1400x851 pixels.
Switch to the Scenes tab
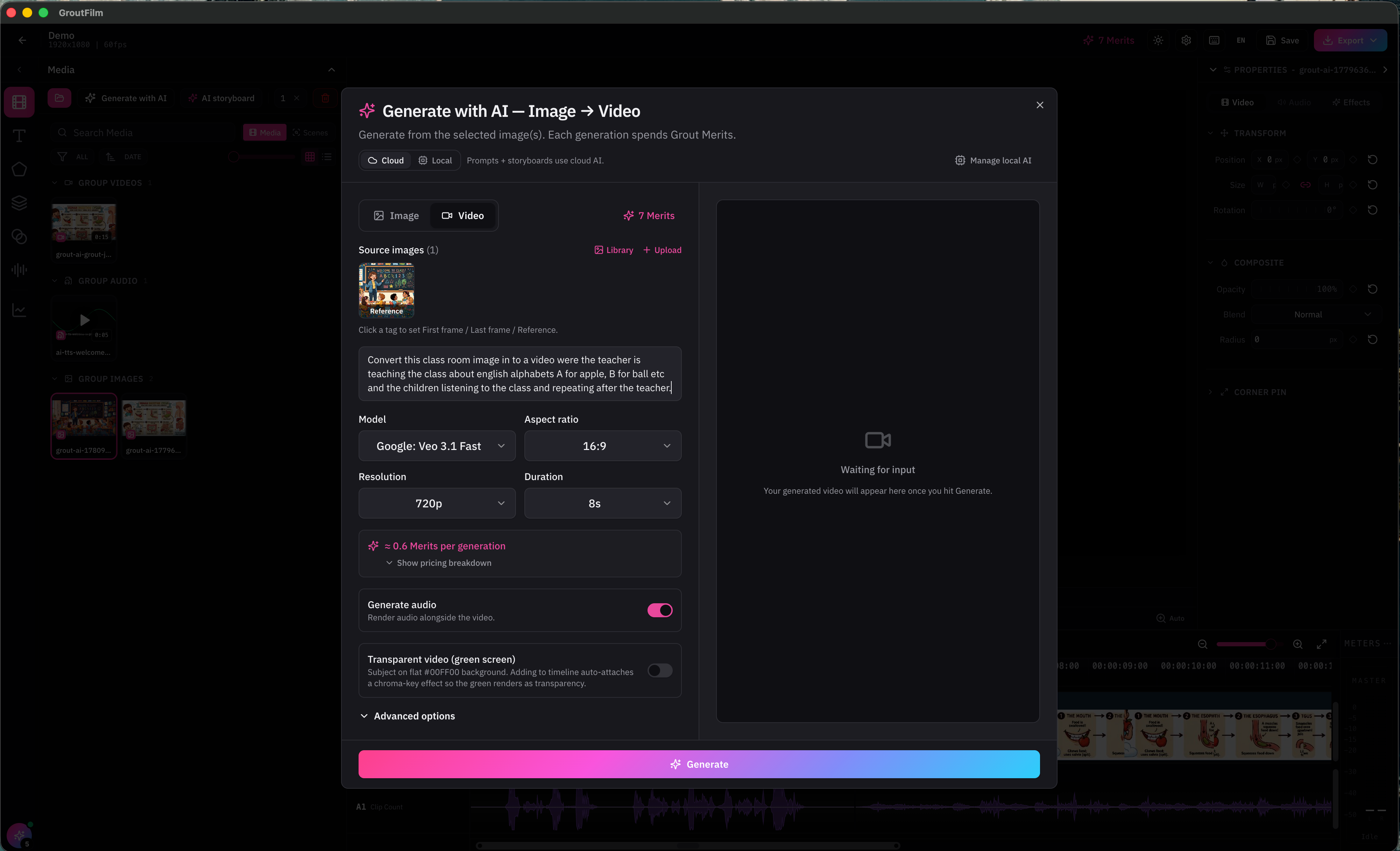pyautogui.click(x=310, y=133)
